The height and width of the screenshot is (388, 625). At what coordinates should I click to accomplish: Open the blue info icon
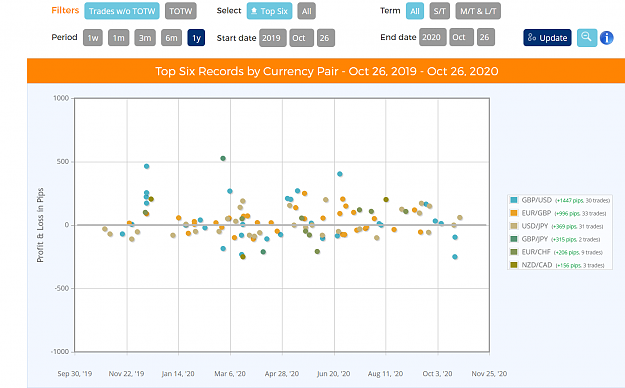(607, 38)
